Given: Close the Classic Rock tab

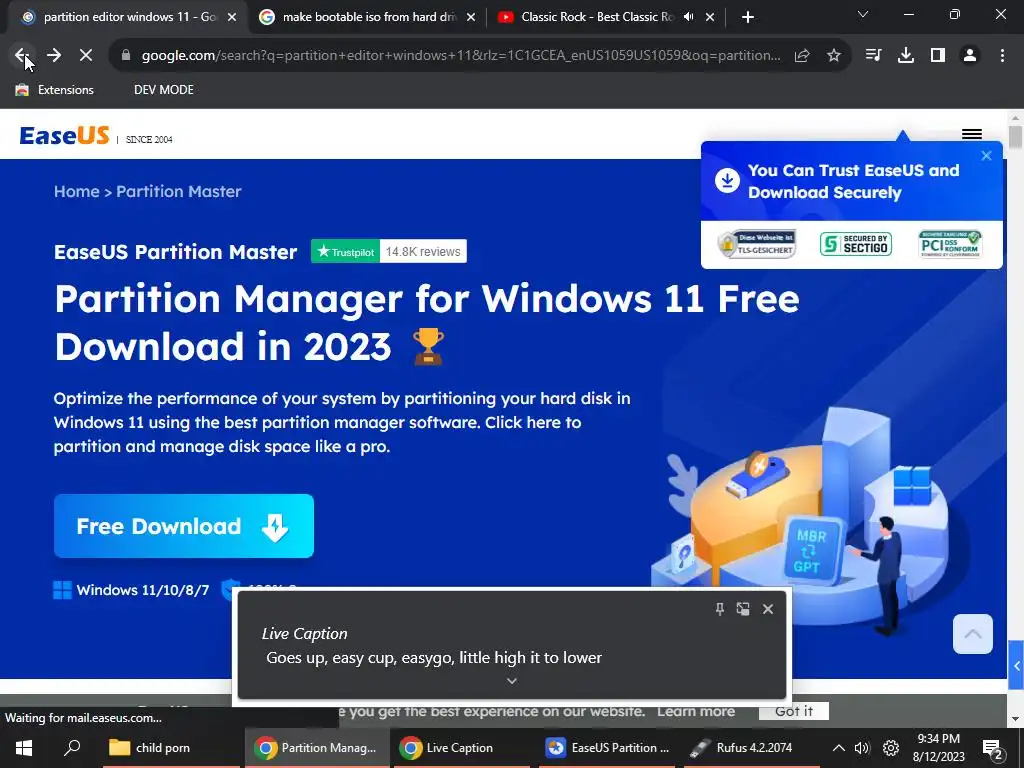Looking at the screenshot, I should click(710, 17).
